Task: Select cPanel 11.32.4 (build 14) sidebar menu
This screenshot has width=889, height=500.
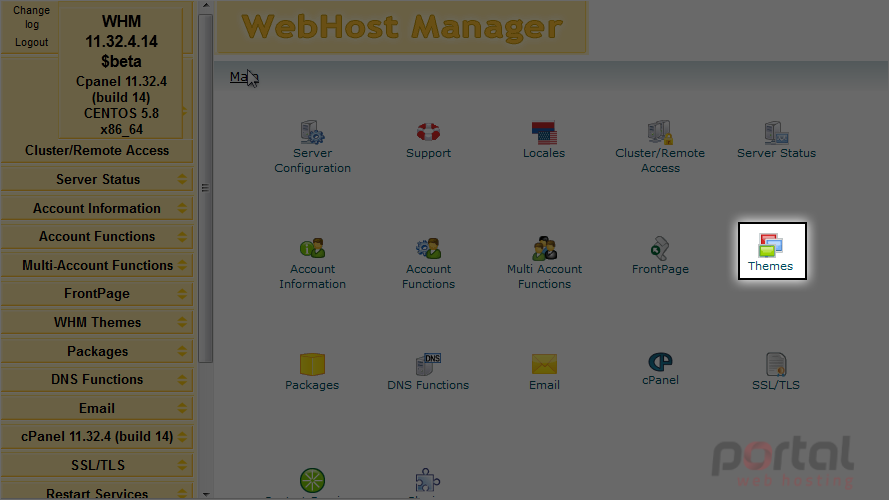Action: pyautogui.click(x=97, y=437)
